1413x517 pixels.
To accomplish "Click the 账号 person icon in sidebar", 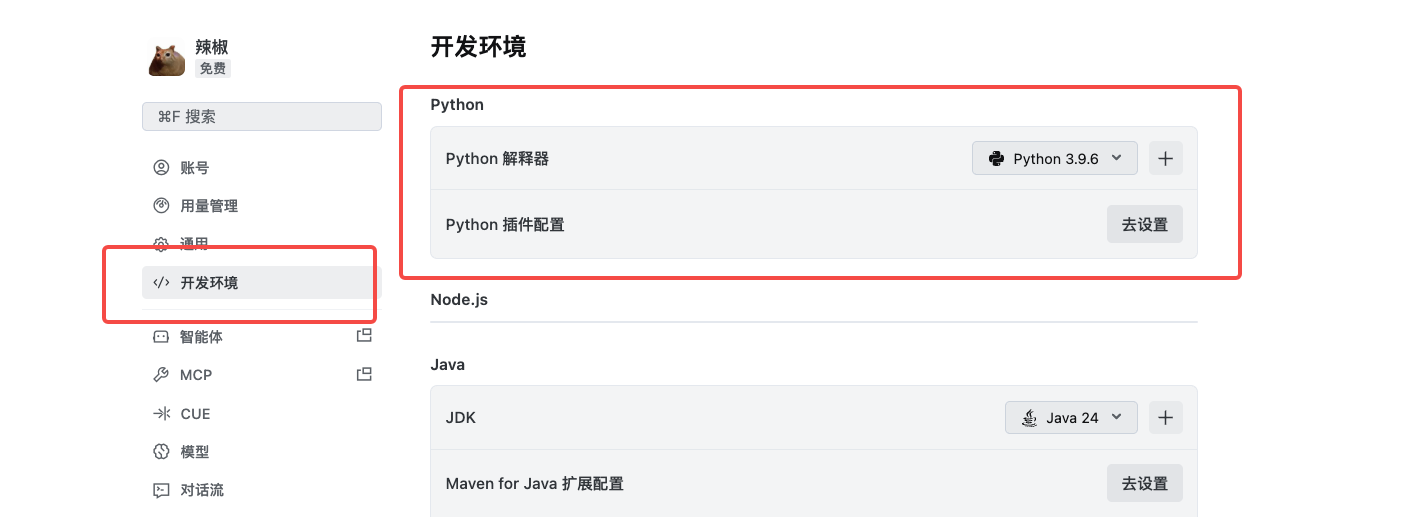I will [161, 168].
